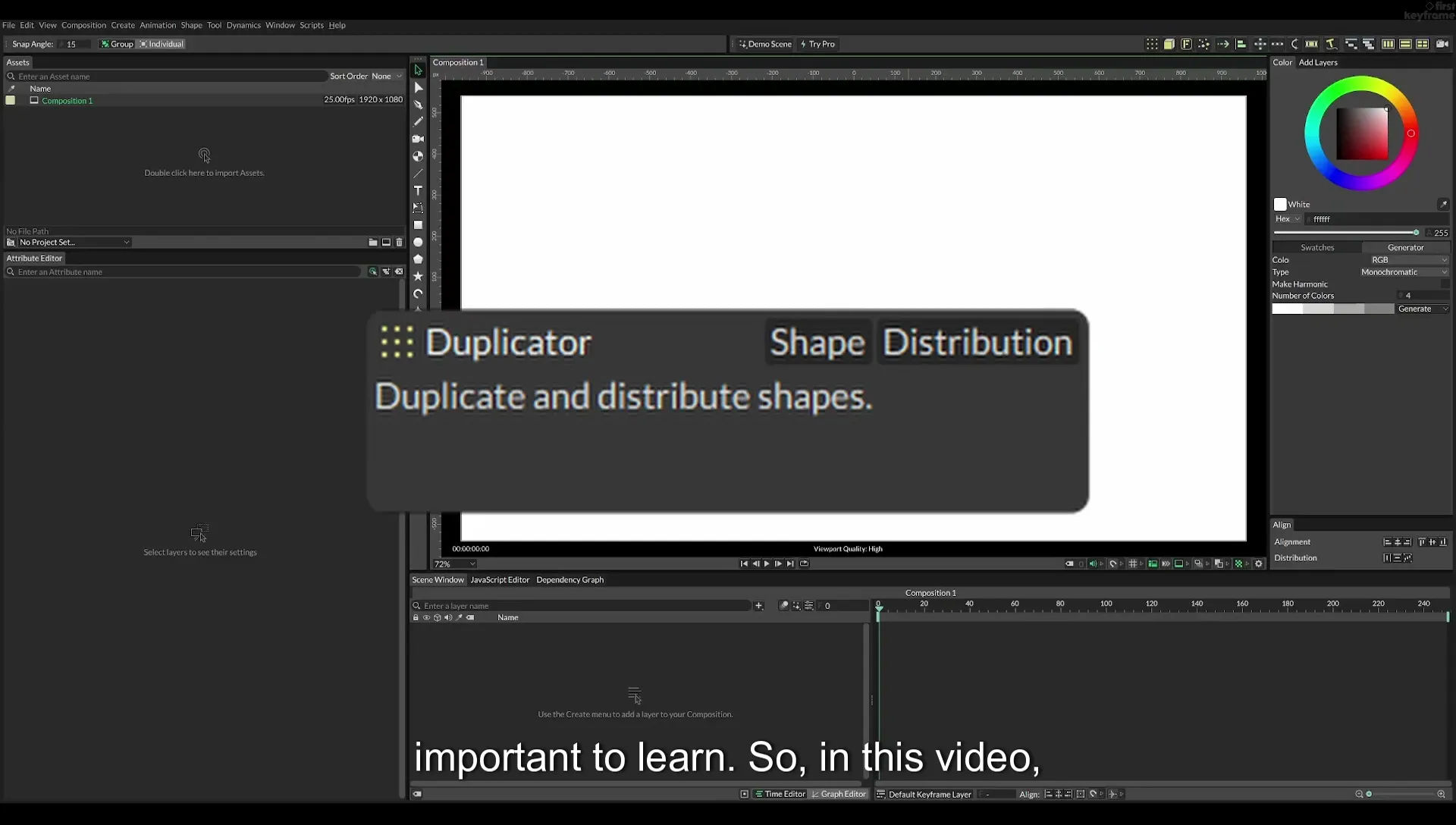1456x825 pixels.
Task: Choose the Camera tool in the toolbar
Action: coord(418,139)
